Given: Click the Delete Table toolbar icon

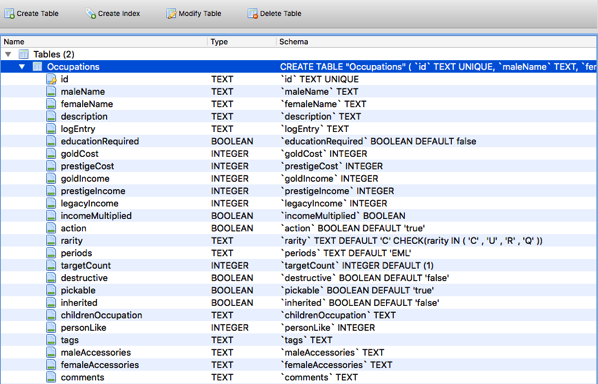Looking at the screenshot, I should [x=252, y=13].
